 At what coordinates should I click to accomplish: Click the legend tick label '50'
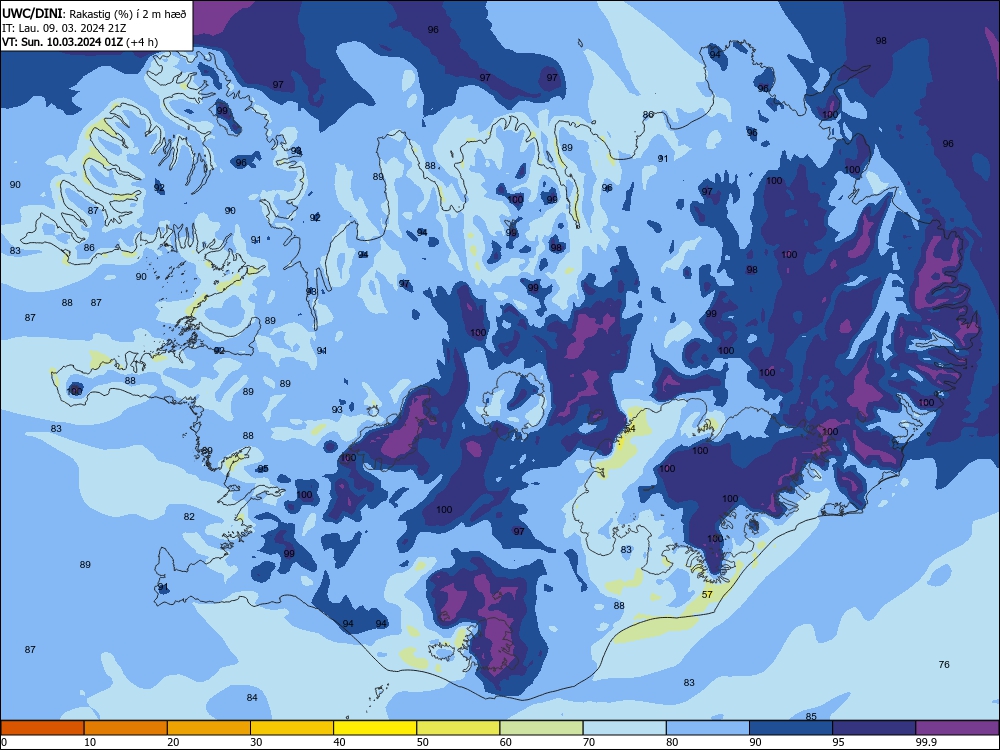423,742
